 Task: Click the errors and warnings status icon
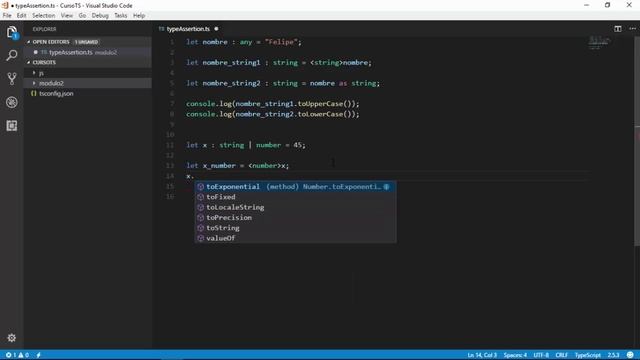pyautogui.click(x=17, y=355)
